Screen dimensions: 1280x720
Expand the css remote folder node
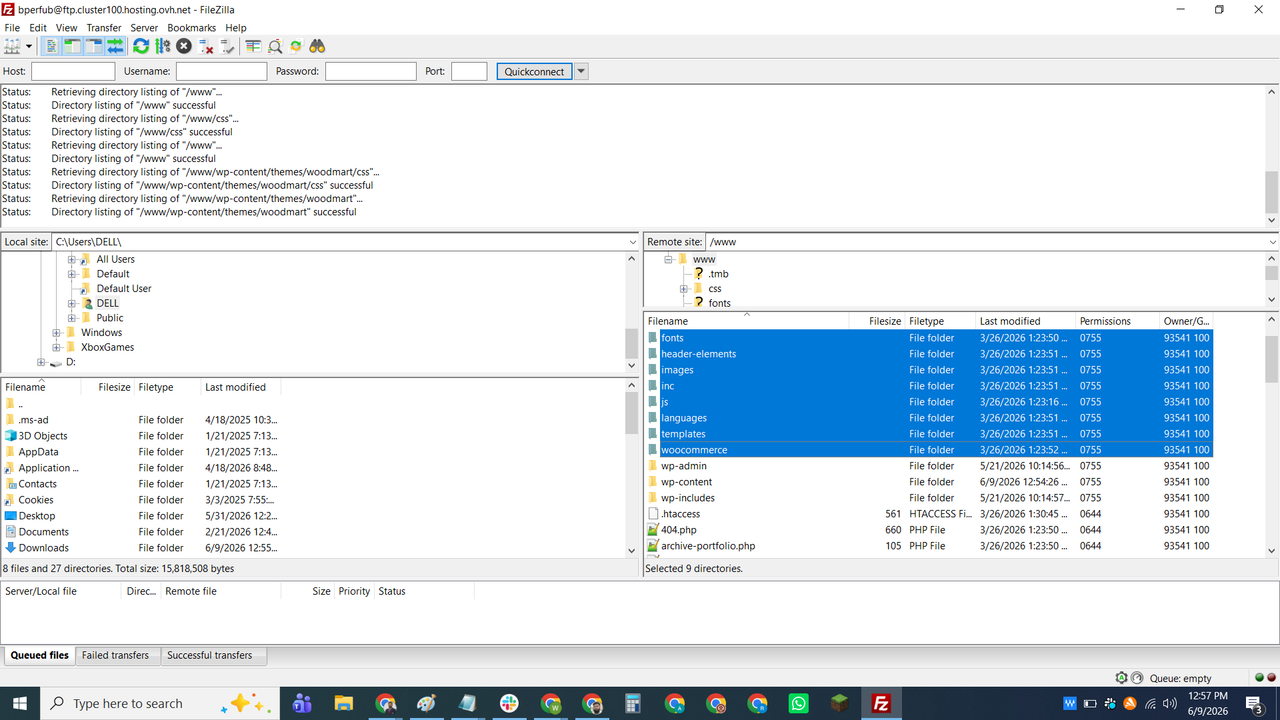point(683,289)
